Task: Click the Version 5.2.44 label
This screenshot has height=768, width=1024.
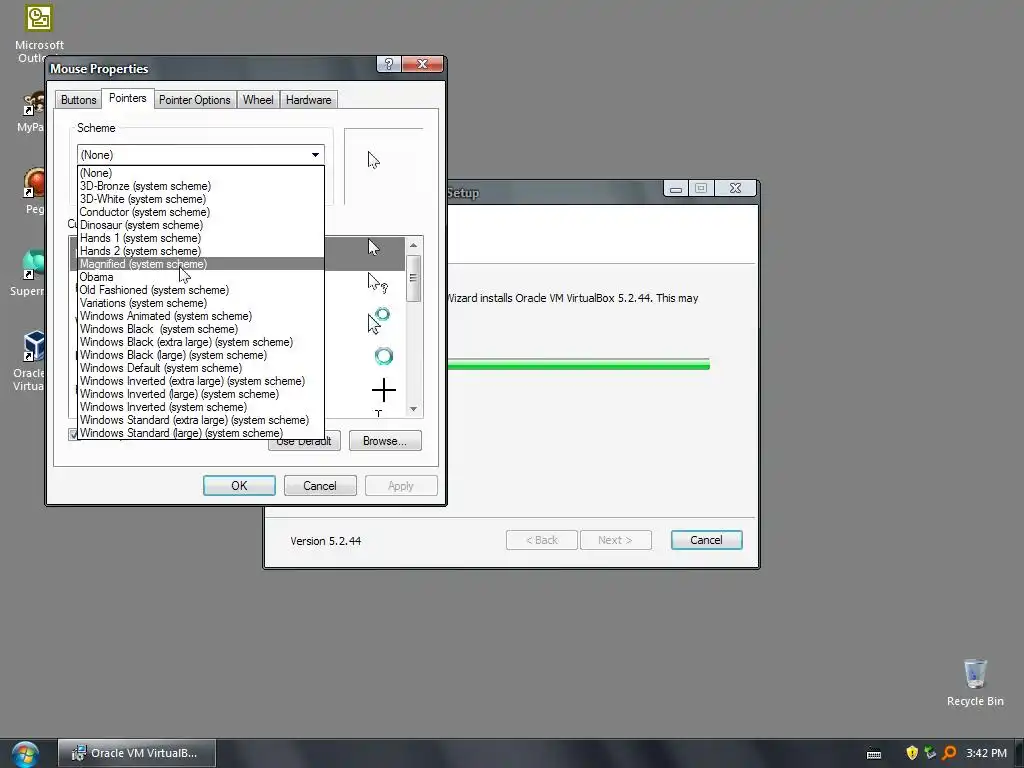Action: 325,541
